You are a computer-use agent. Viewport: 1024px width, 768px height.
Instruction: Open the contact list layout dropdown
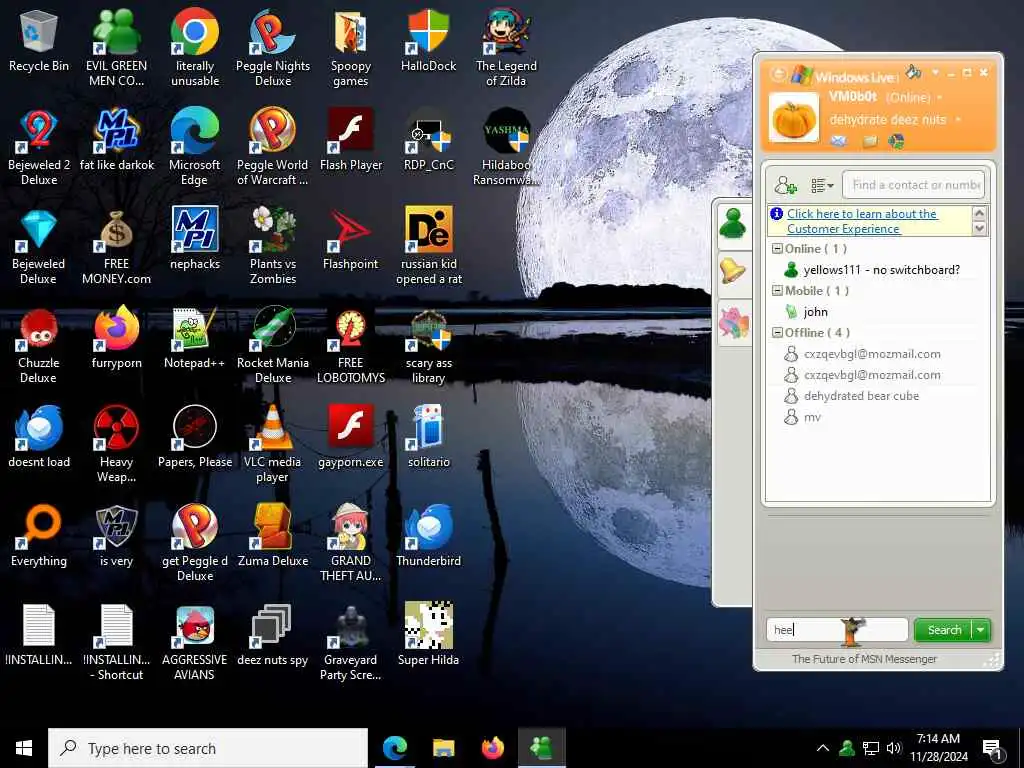(x=822, y=186)
